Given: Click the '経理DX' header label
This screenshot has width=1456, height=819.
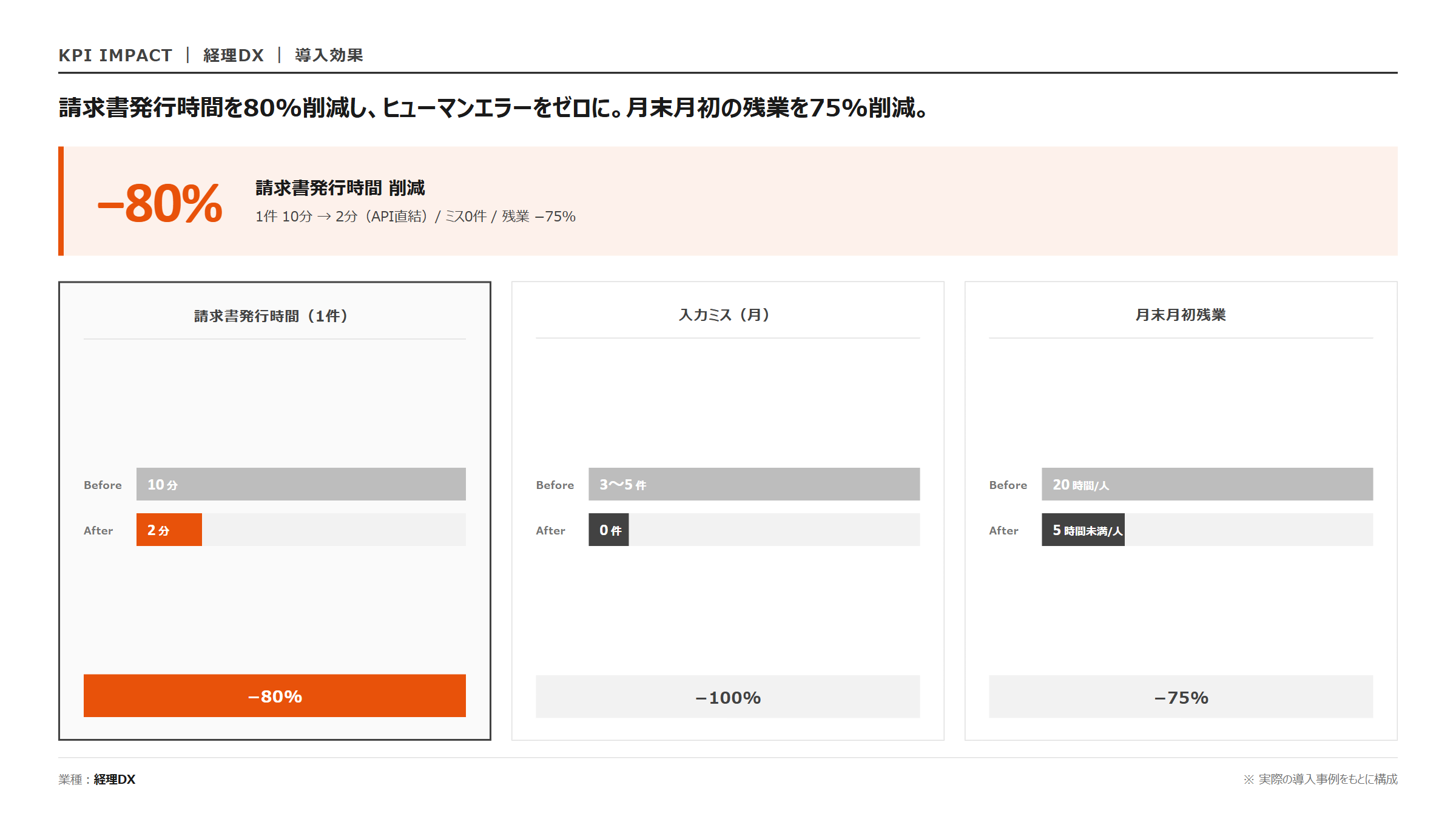Looking at the screenshot, I should (x=234, y=55).
